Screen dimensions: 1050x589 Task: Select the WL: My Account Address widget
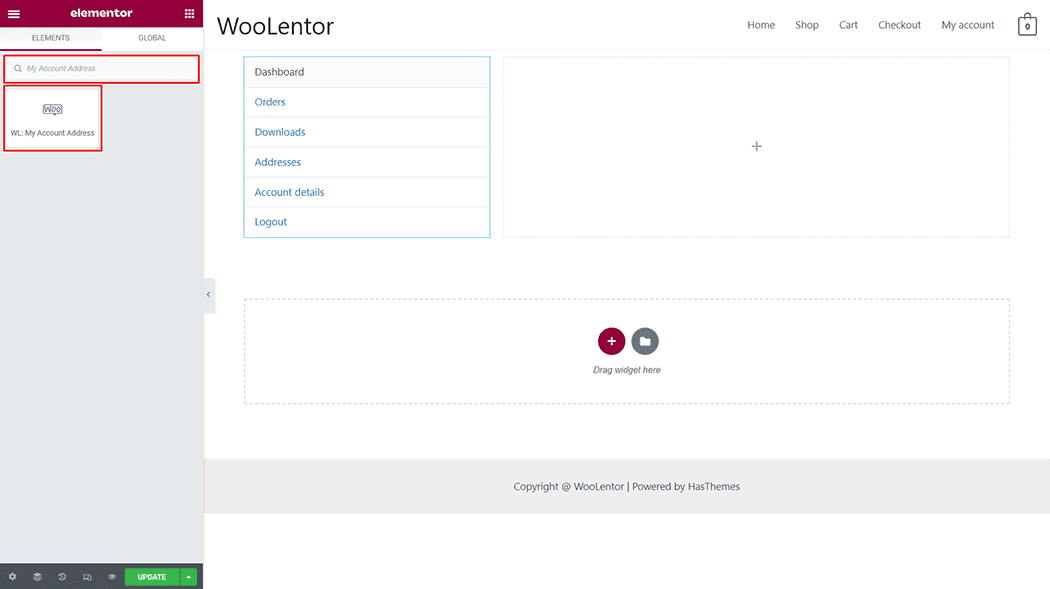(53, 118)
